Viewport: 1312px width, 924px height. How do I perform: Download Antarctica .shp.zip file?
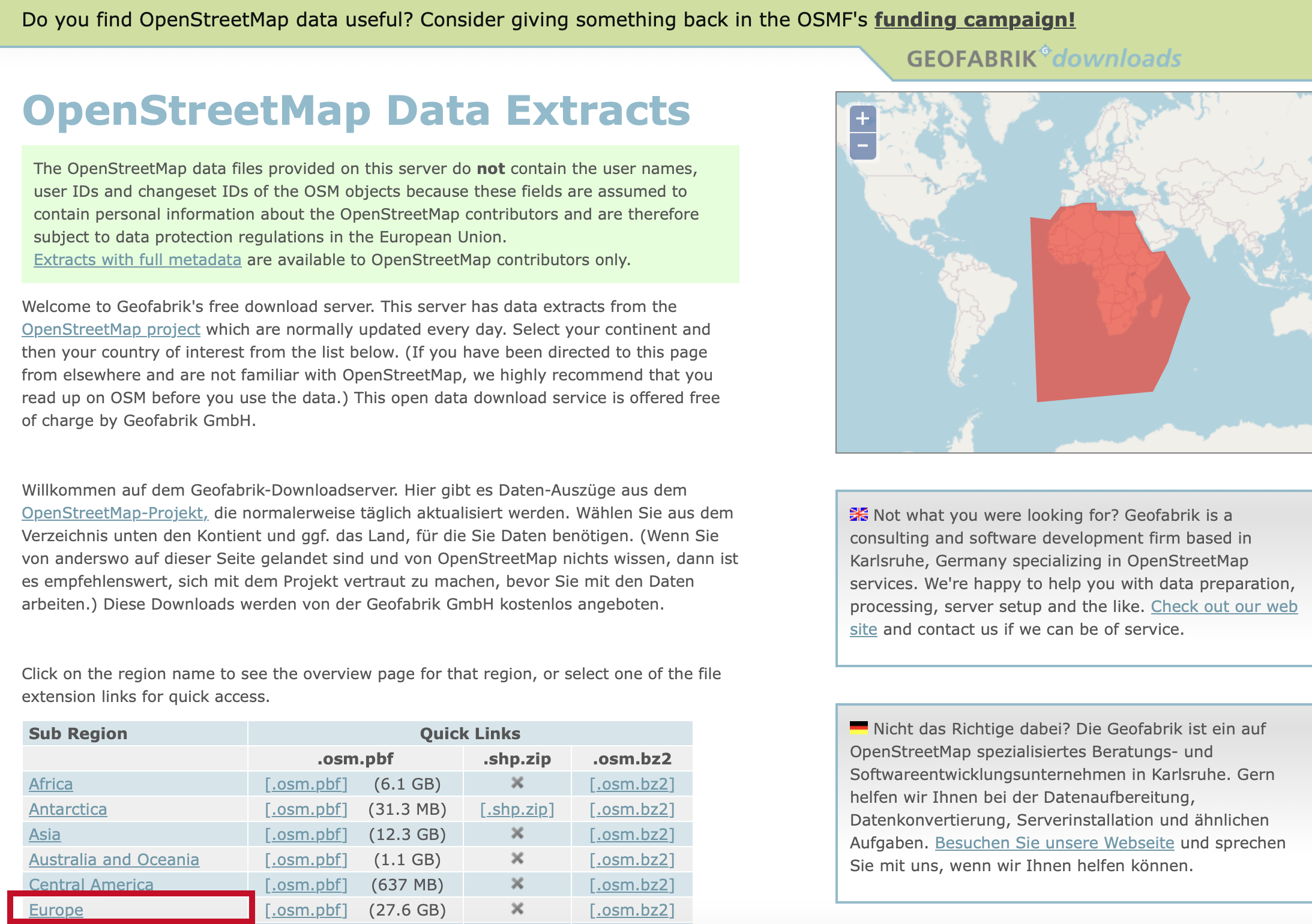pos(517,809)
